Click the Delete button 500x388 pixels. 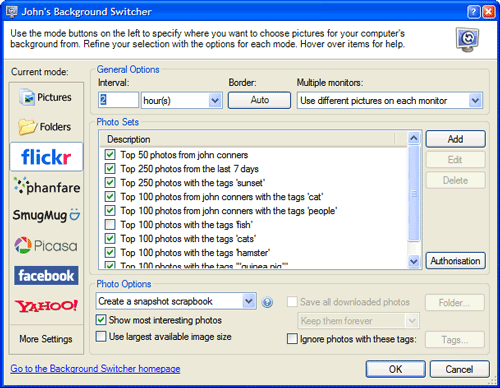point(455,180)
